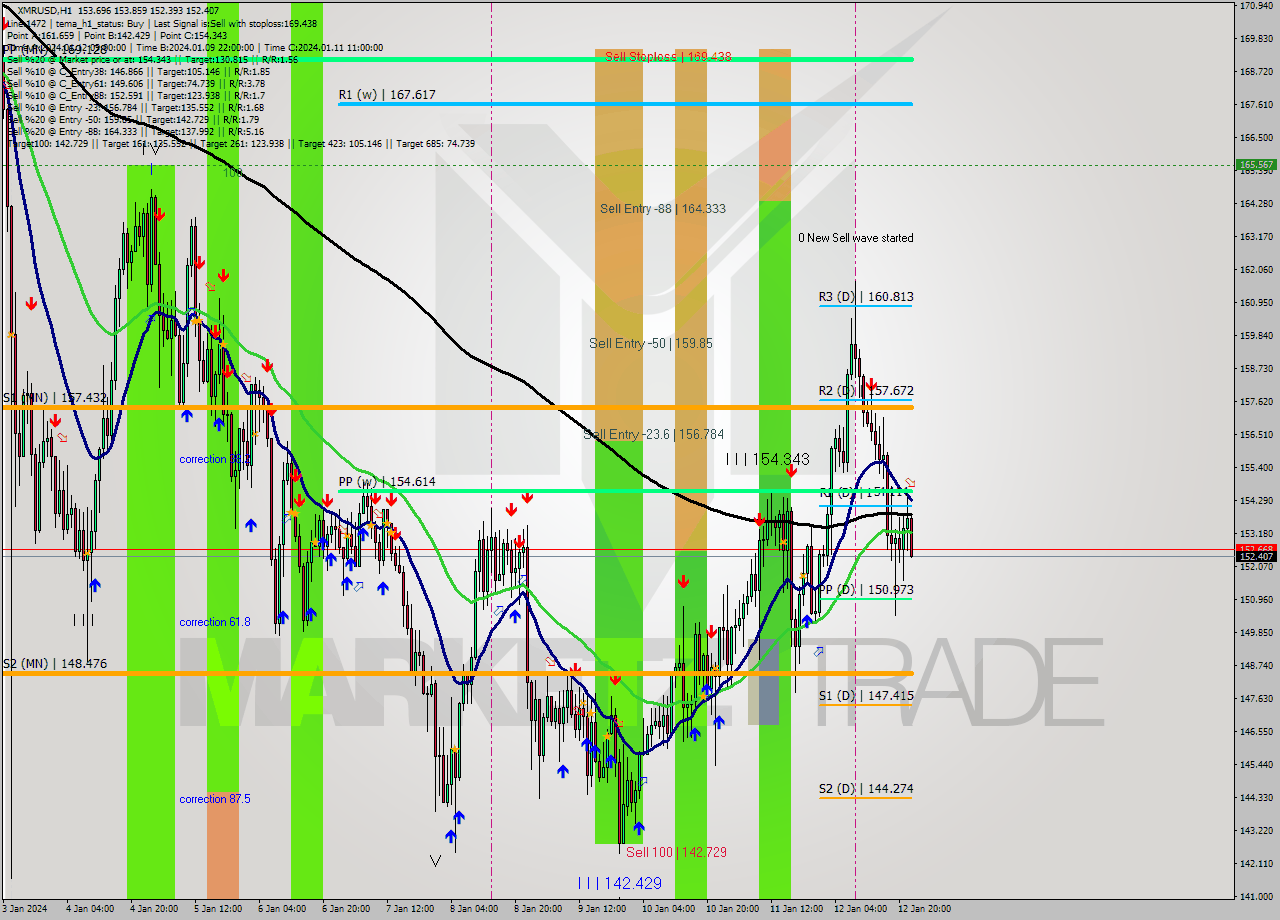
Task: Select the 'Sell Entry -23.6 | 156.784' label
Action: tap(653, 435)
